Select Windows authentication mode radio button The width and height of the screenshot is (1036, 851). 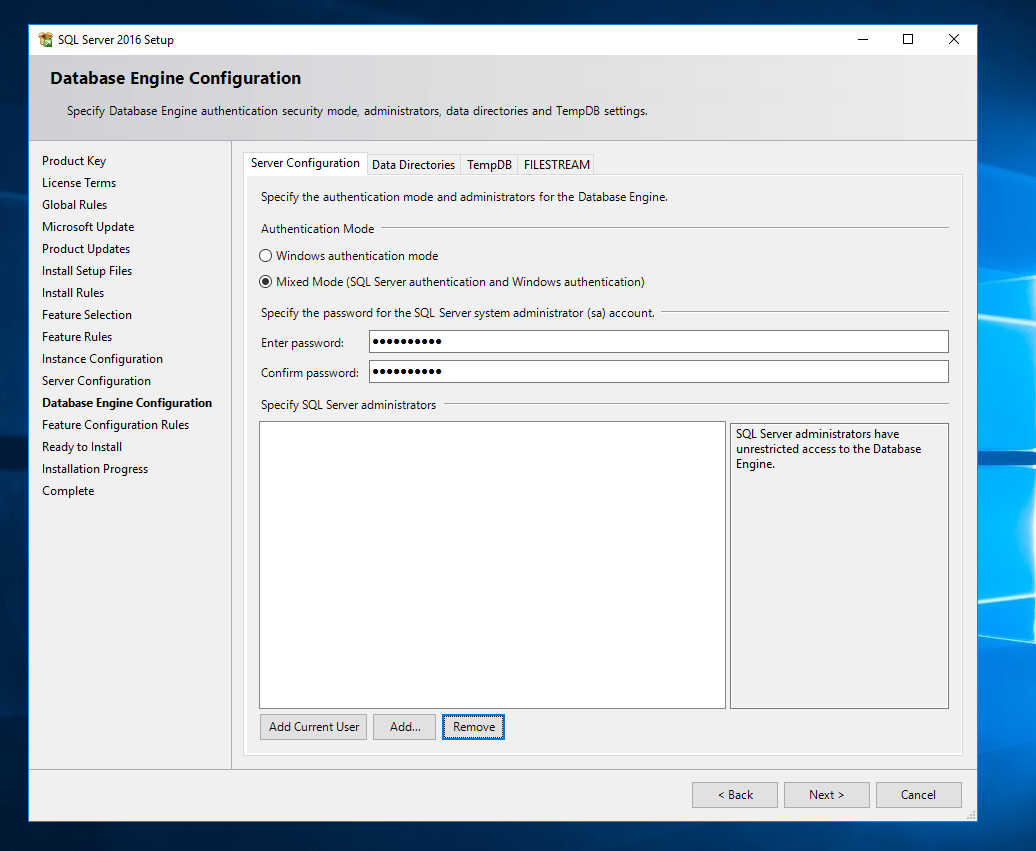266,256
